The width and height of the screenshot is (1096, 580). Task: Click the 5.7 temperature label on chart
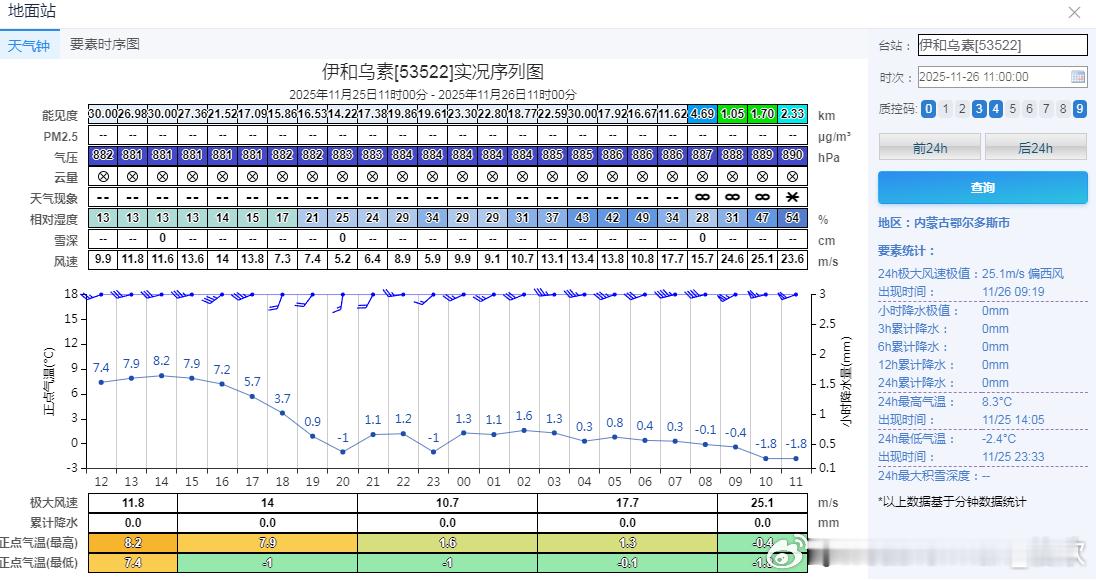pos(252,382)
